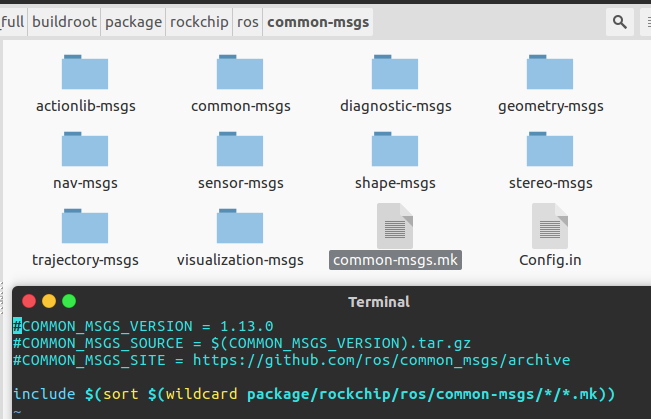This screenshot has width=651, height=419.
Task: Open the trajectory-msgs folder icon
Action: [x=85, y=226]
